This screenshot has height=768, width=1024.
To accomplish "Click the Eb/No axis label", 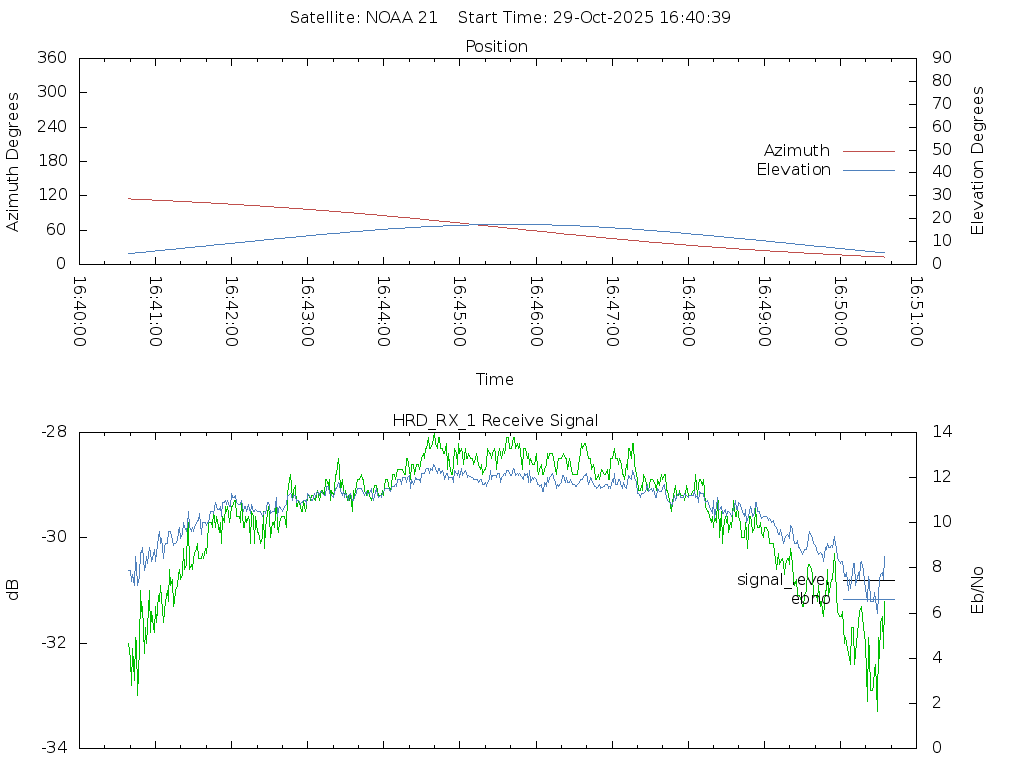I will 978,590.
